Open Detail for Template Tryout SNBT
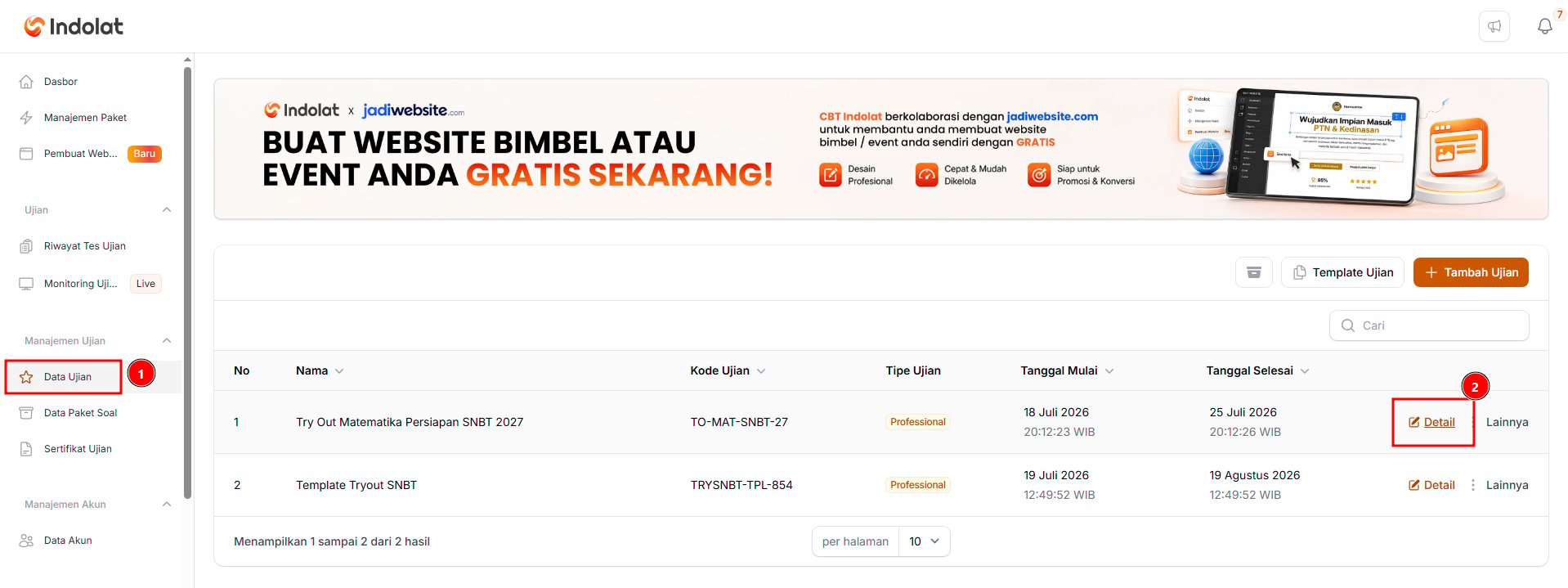 pos(1431,485)
